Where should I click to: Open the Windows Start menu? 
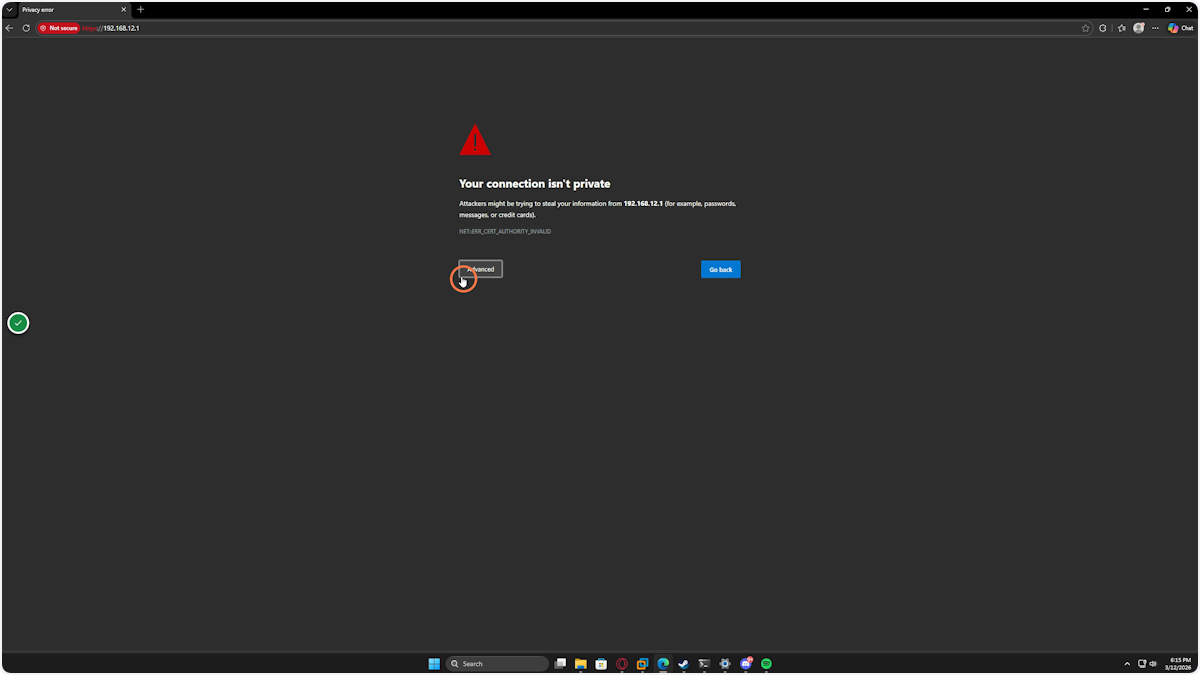[433, 663]
